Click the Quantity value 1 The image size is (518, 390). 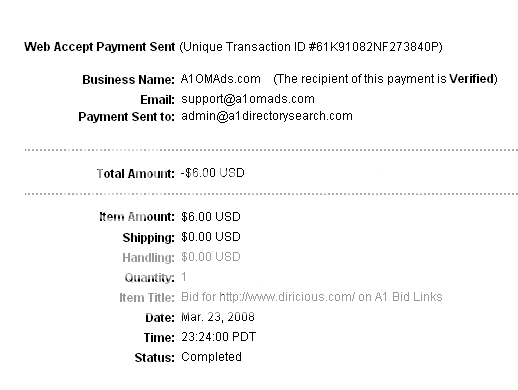184,277
